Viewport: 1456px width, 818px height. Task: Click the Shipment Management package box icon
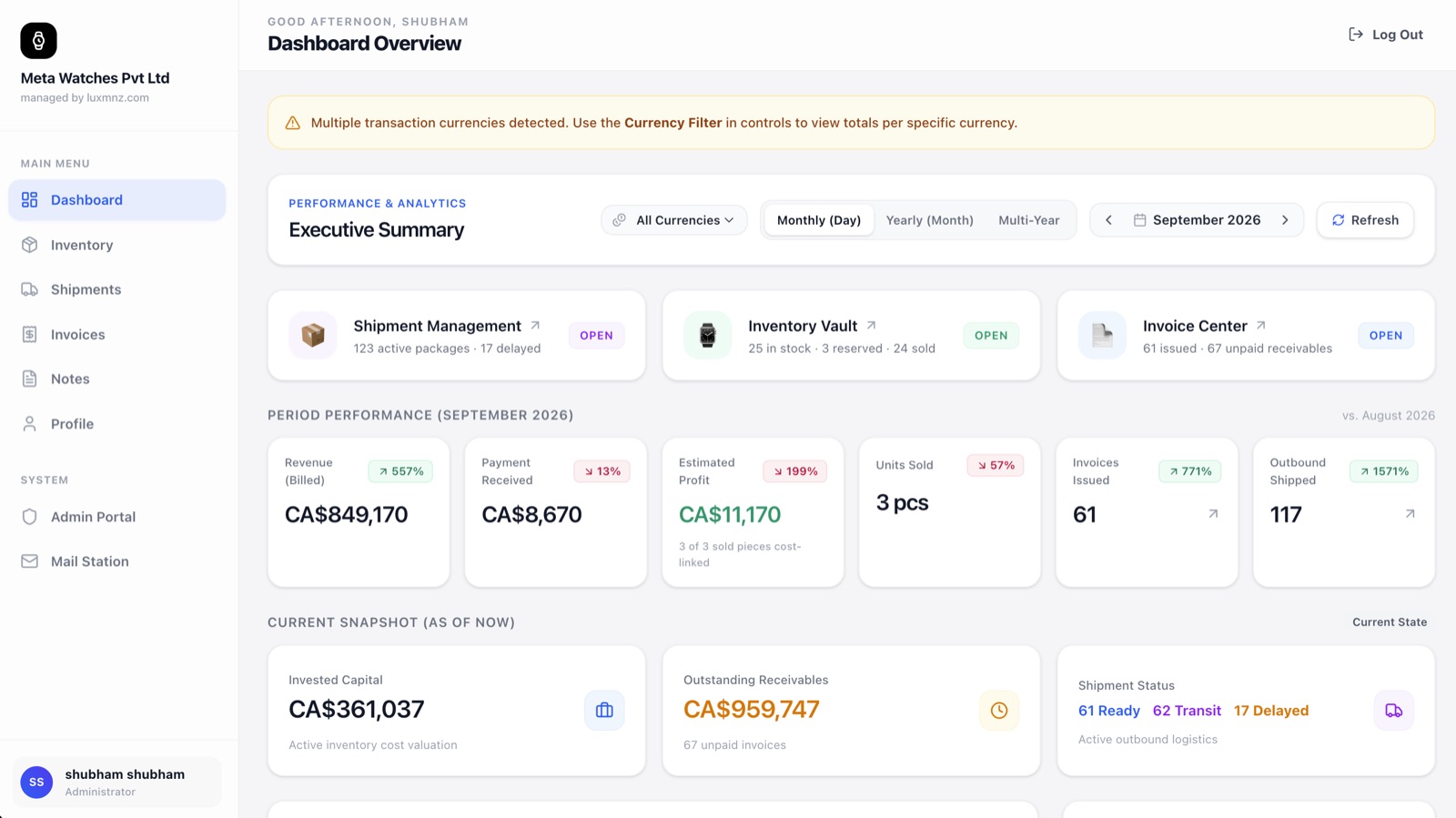pos(313,336)
